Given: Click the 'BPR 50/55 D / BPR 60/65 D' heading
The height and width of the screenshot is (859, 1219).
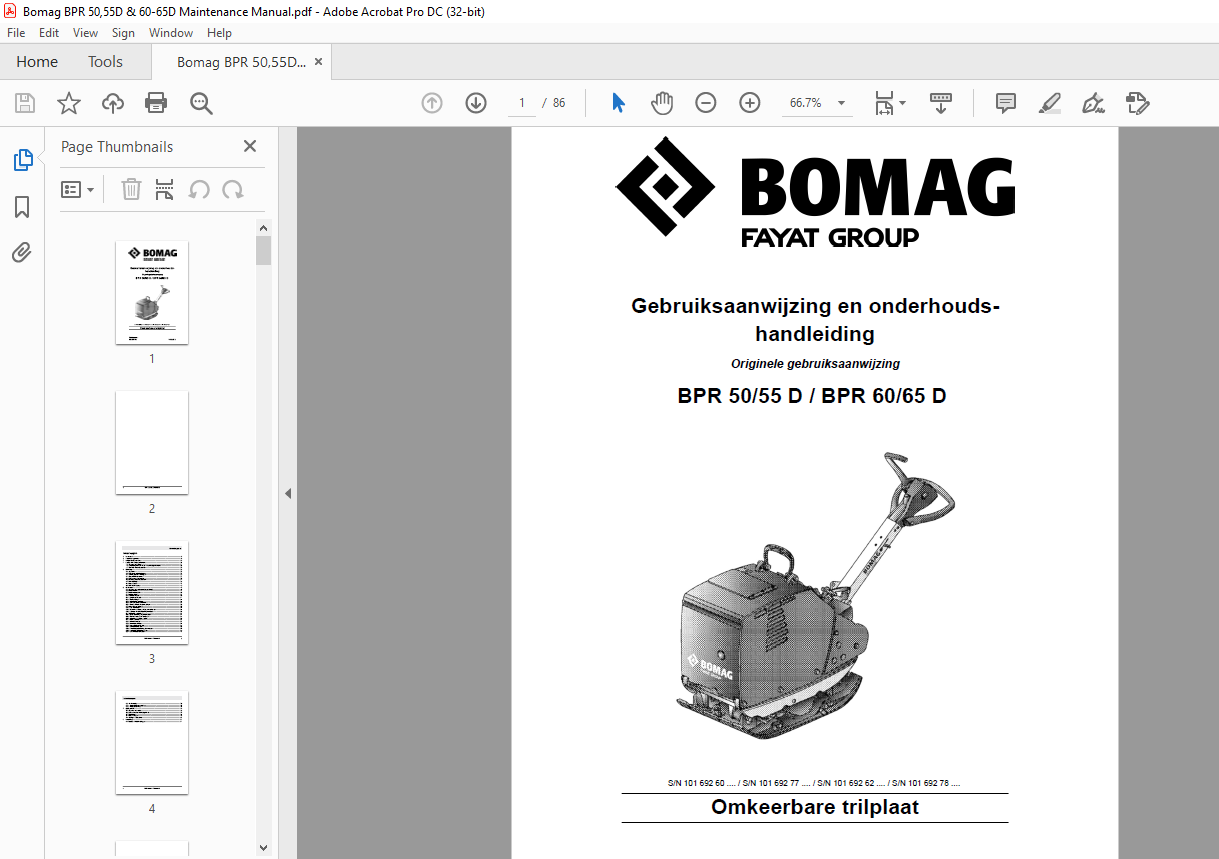Looking at the screenshot, I should 812,396.
